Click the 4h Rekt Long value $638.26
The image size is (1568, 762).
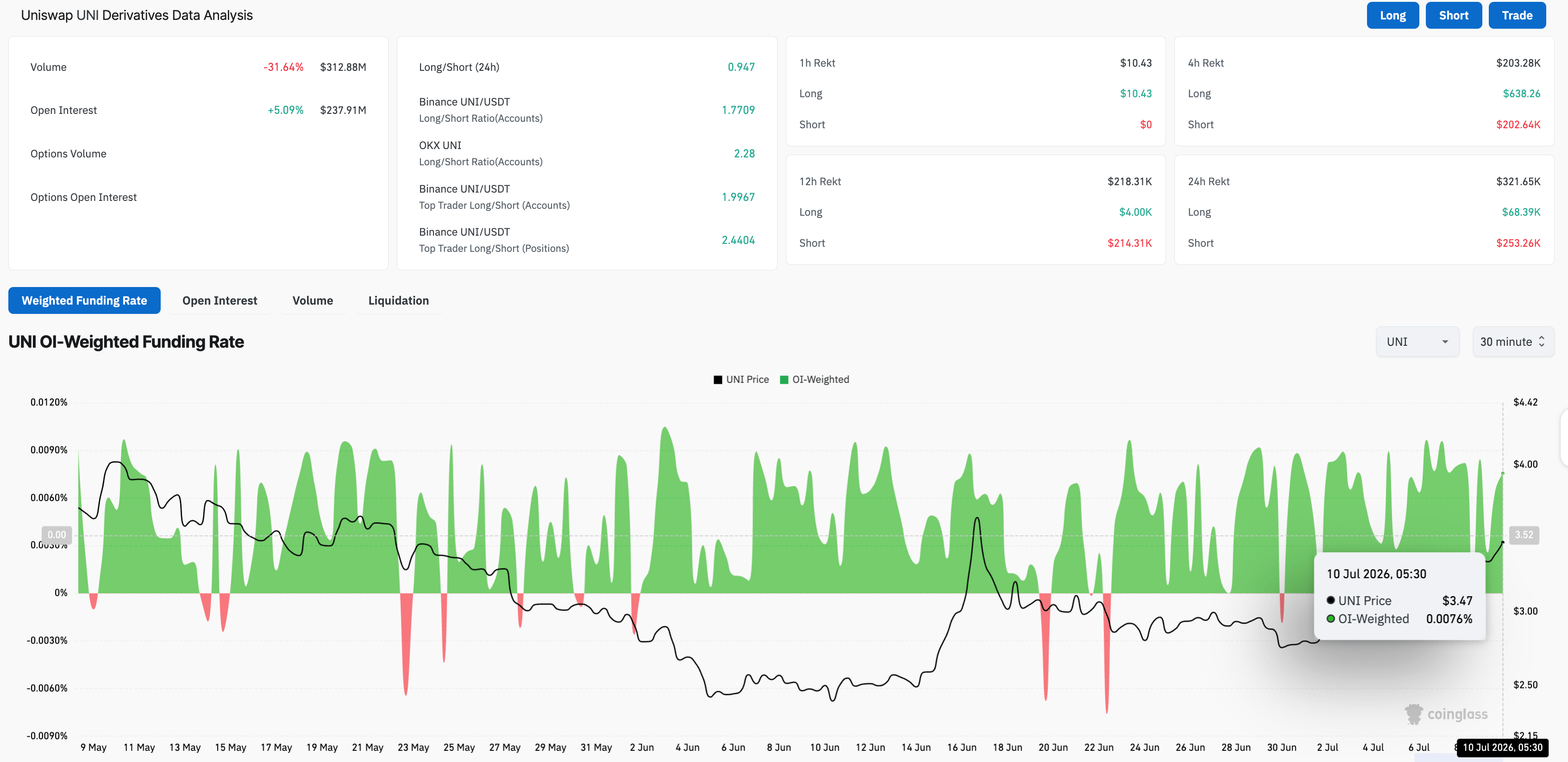[1521, 93]
